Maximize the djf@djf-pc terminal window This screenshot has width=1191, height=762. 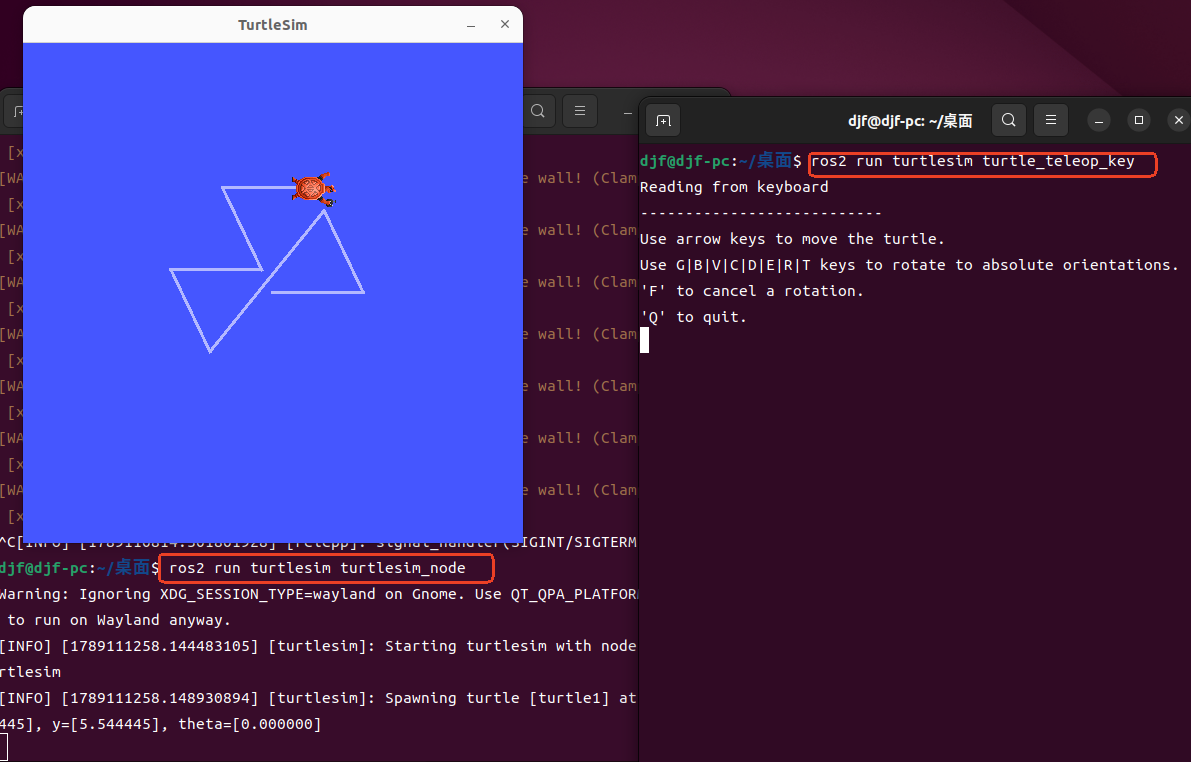pyautogui.click(x=1139, y=120)
